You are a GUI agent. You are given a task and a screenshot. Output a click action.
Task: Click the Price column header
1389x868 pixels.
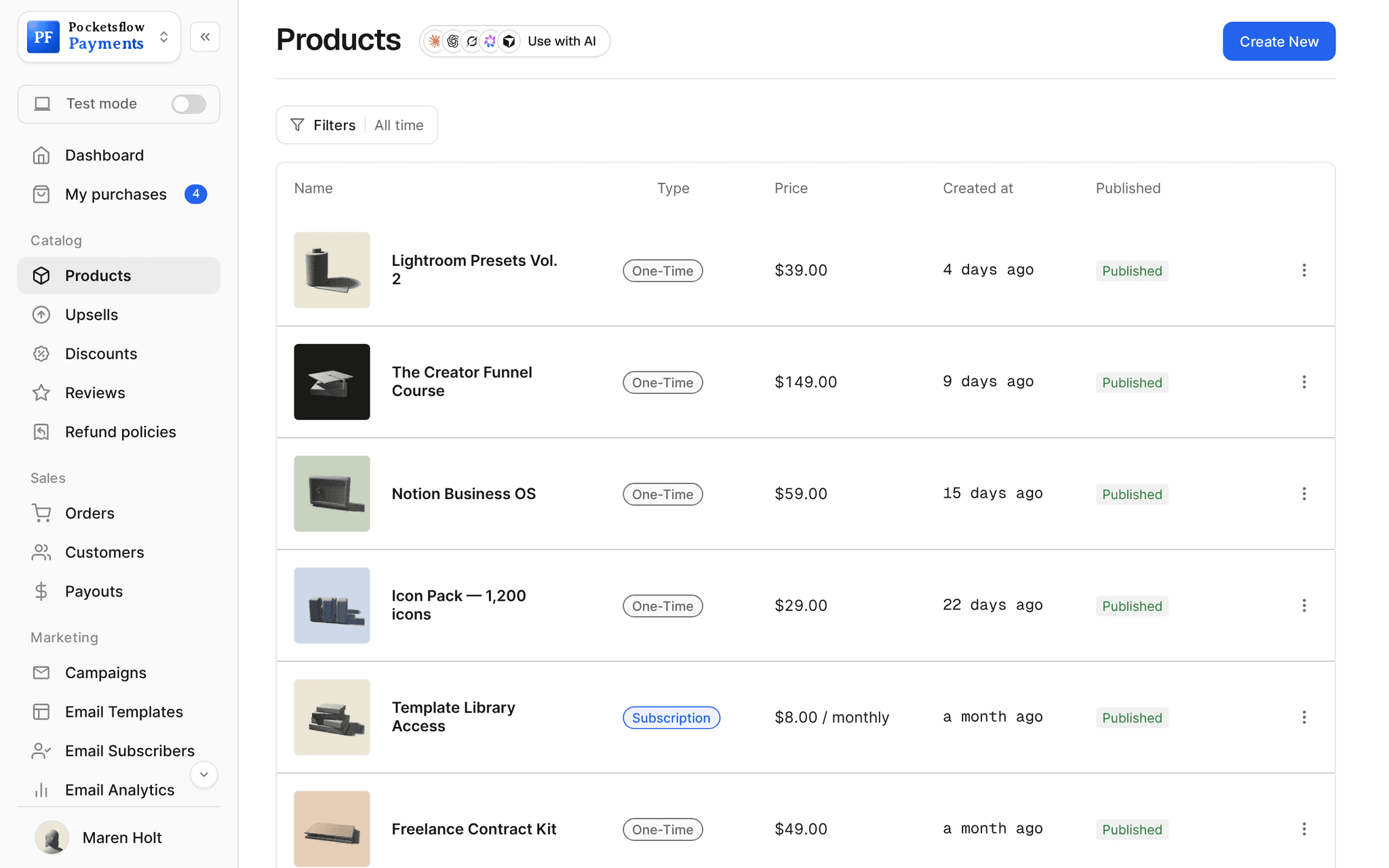coord(791,188)
